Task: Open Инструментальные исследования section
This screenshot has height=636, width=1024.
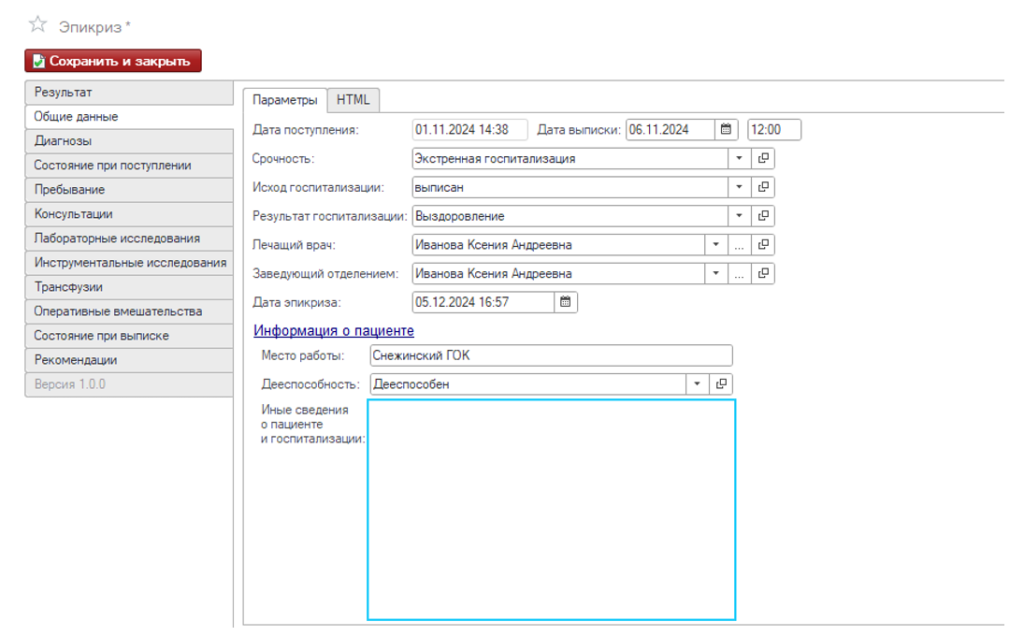Action: pos(129,262)
